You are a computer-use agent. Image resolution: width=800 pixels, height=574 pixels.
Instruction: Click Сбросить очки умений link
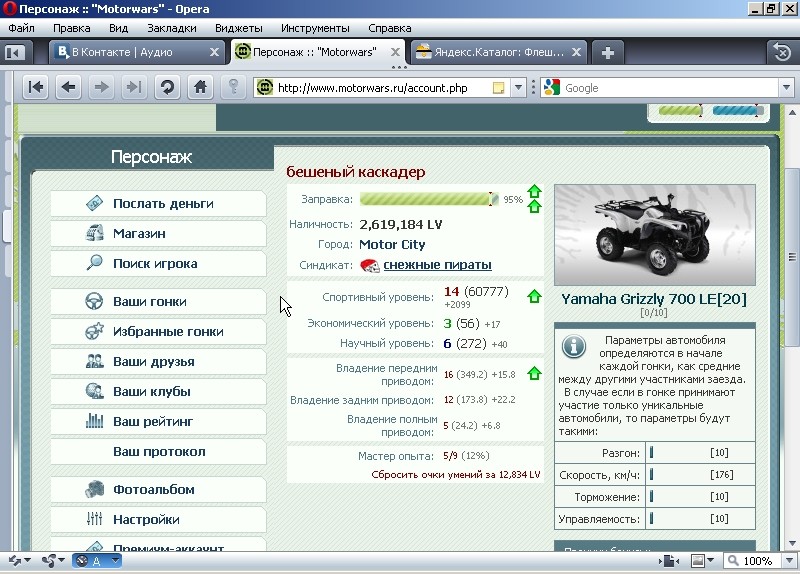(456, 475)
